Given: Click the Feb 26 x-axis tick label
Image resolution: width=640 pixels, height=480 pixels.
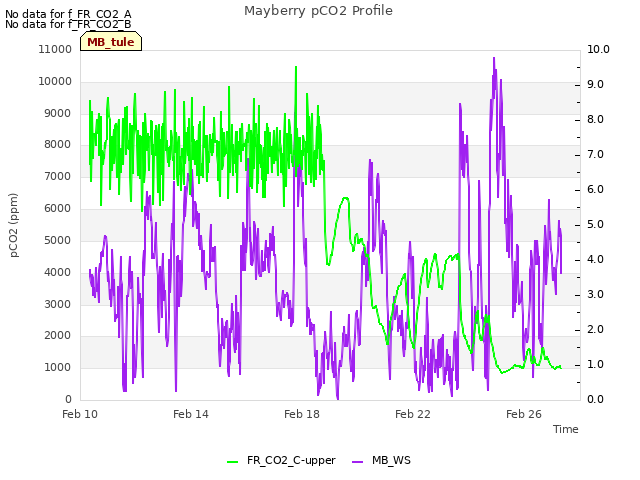Looking at the screenshot, I should pos(524,414).
